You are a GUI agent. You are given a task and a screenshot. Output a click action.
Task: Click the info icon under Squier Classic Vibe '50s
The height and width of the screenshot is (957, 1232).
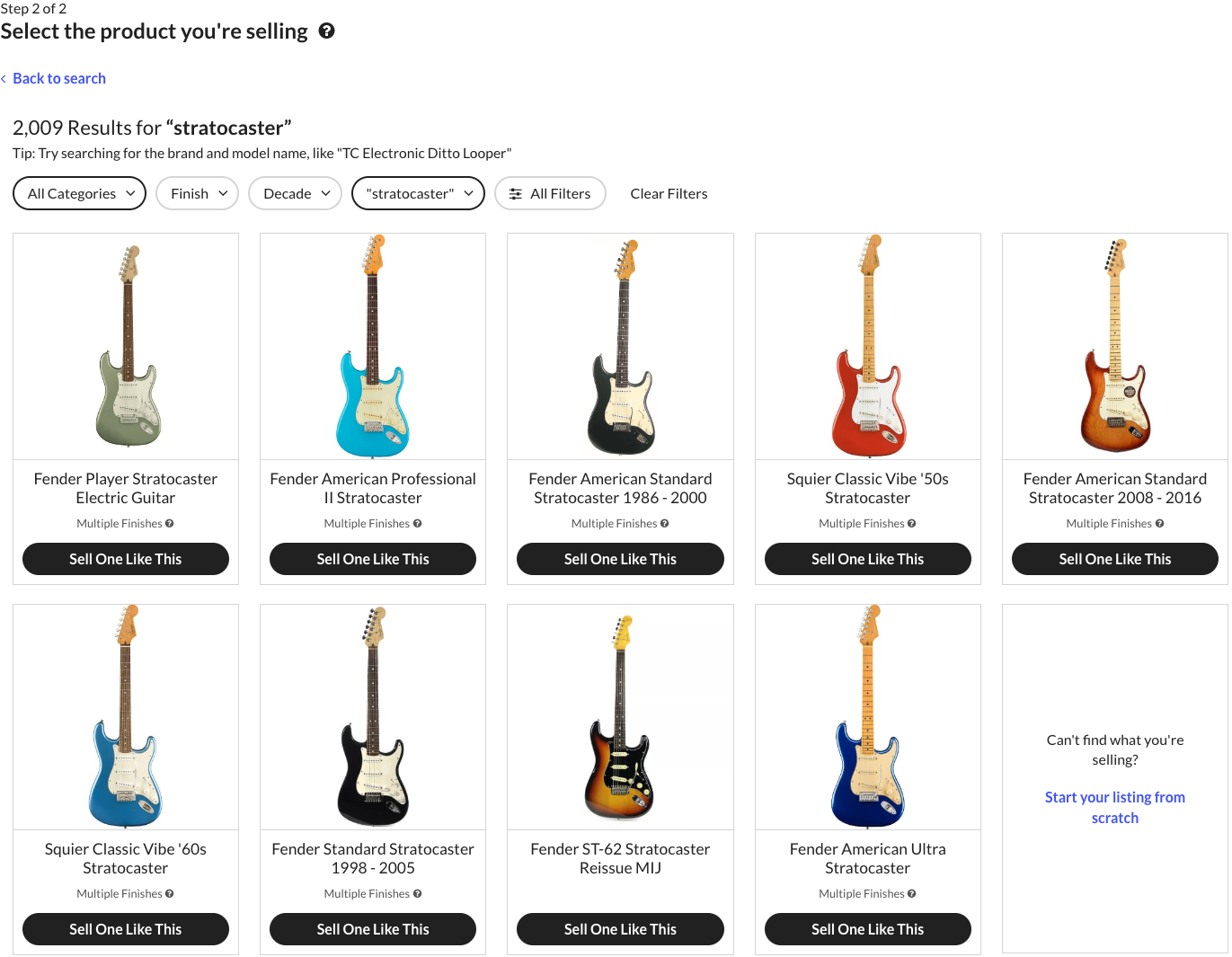(x=912, y=524)
